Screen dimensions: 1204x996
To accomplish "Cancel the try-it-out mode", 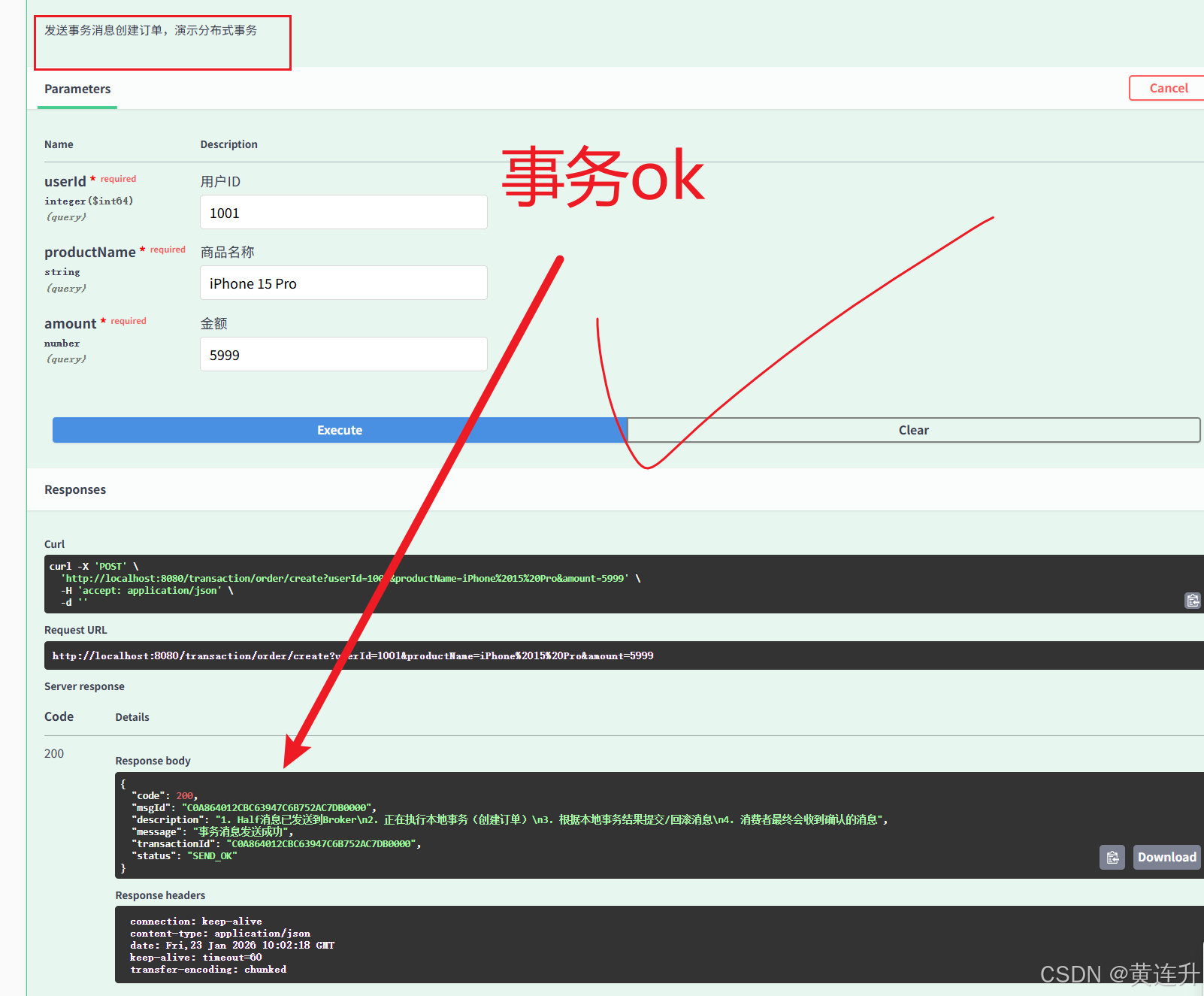I will pos(1169,88).
